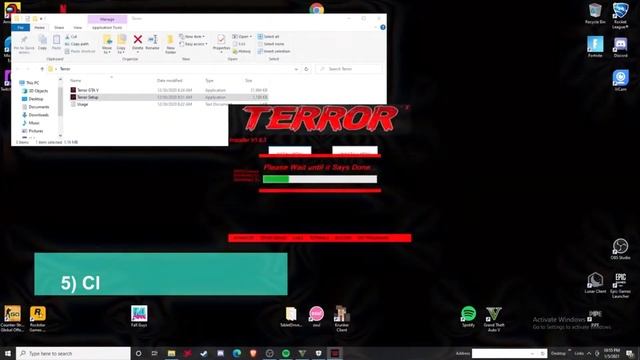The width and height of the screenshot is (640, 360).
Task: Open the OBS Studio desktop icon
Action: point(620,249)
